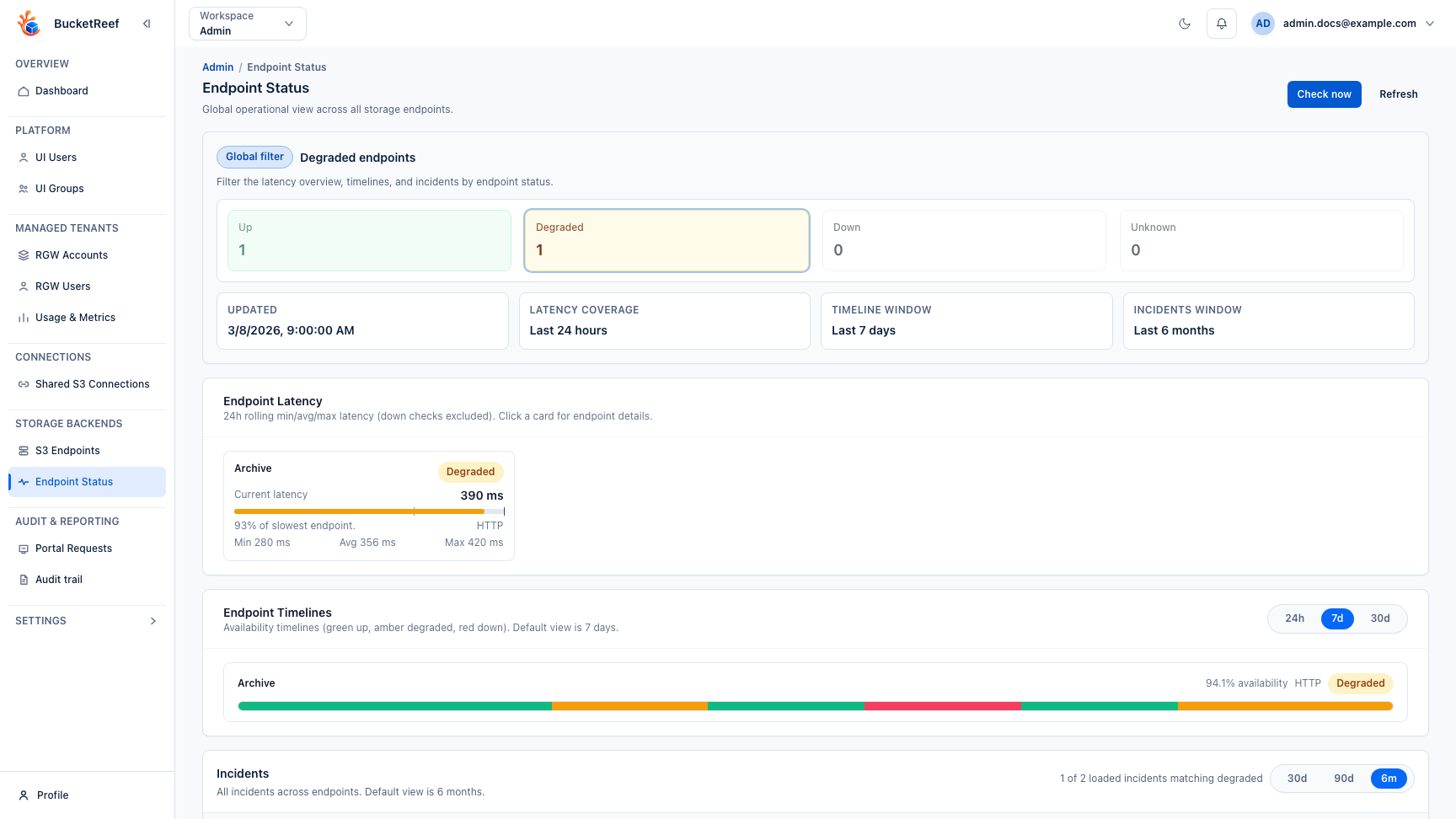The height and width of the screenshot is (819, 1456).
Task: Select the 7d timeline range
Action: (x=1337, y=618)
